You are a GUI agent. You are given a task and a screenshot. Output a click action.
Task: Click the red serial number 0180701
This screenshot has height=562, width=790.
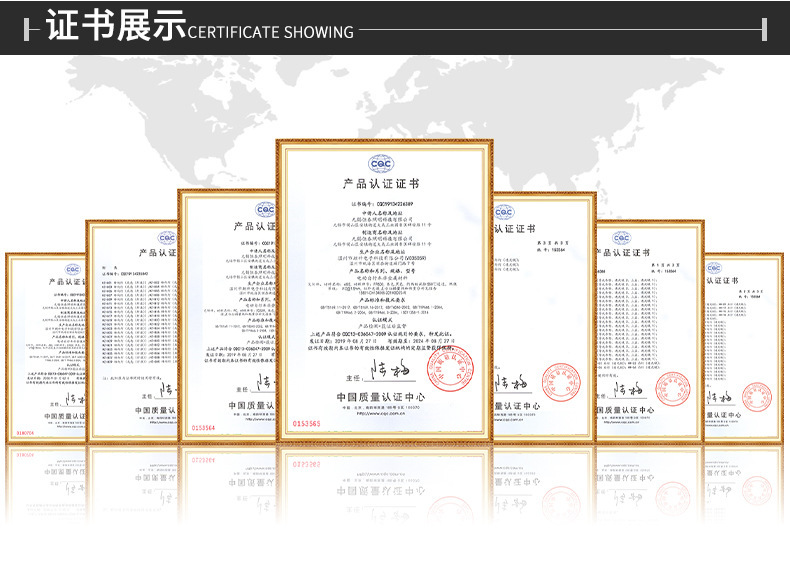[x=25, y=433]
